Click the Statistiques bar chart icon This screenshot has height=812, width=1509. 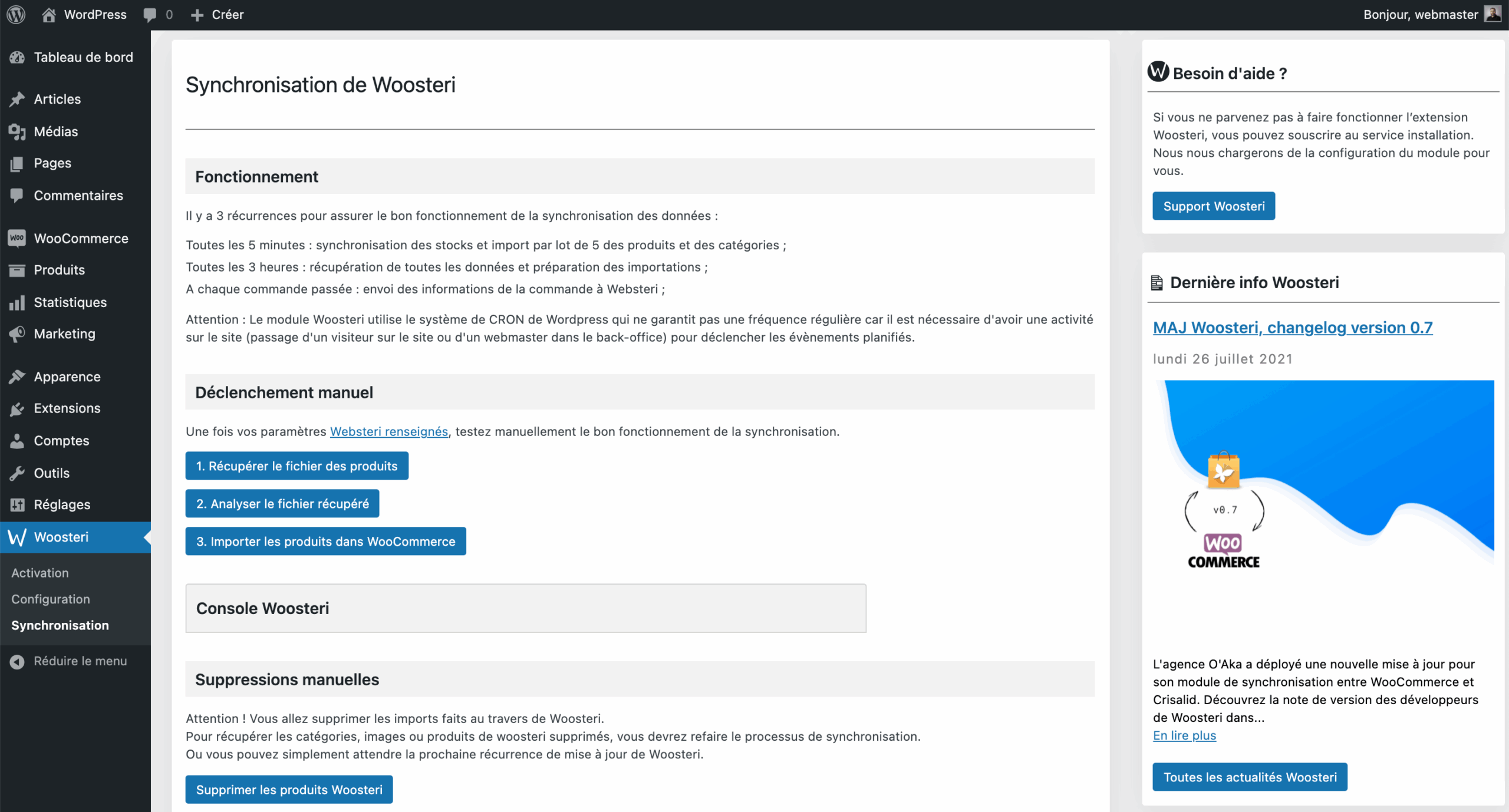point(17,302)
